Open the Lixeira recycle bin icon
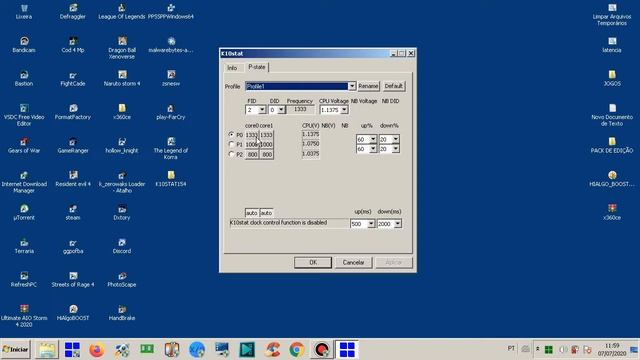640x360 pixels. click(24, 11)
